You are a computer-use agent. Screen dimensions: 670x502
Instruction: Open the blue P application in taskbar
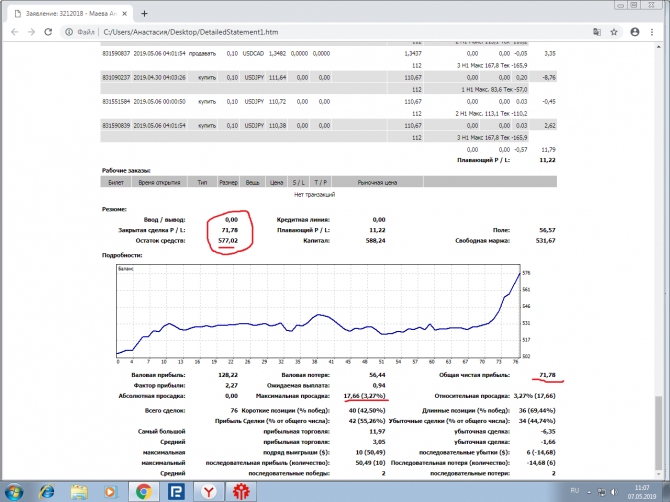[x=176, y=492]
